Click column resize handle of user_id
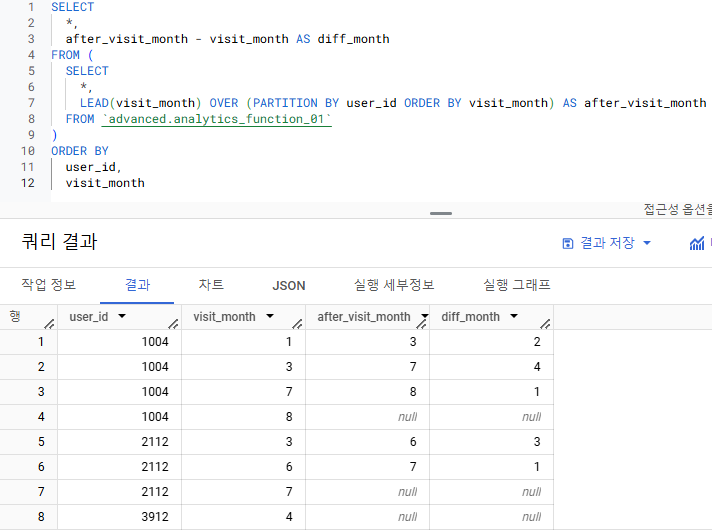This screenshot has width=712, height=531. pos(173,323)
